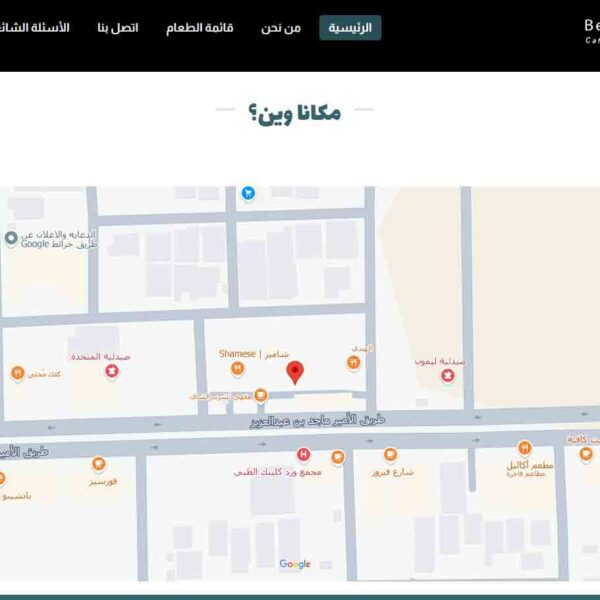This screenshot has height=600, width=600.
Task: Open the الرئيسية home tab
Action: (350, 28)
